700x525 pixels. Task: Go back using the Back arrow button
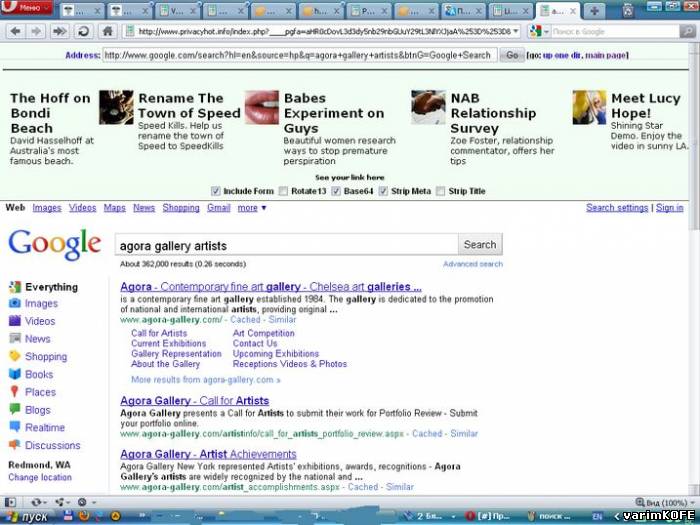[16, 31]
